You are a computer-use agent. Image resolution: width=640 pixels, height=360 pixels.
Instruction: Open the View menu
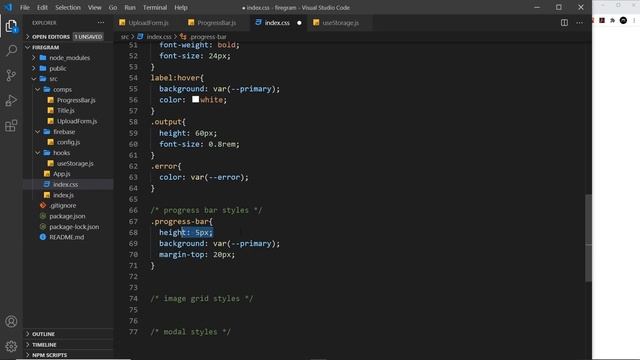pyautogui.click(x=95, y=7)
